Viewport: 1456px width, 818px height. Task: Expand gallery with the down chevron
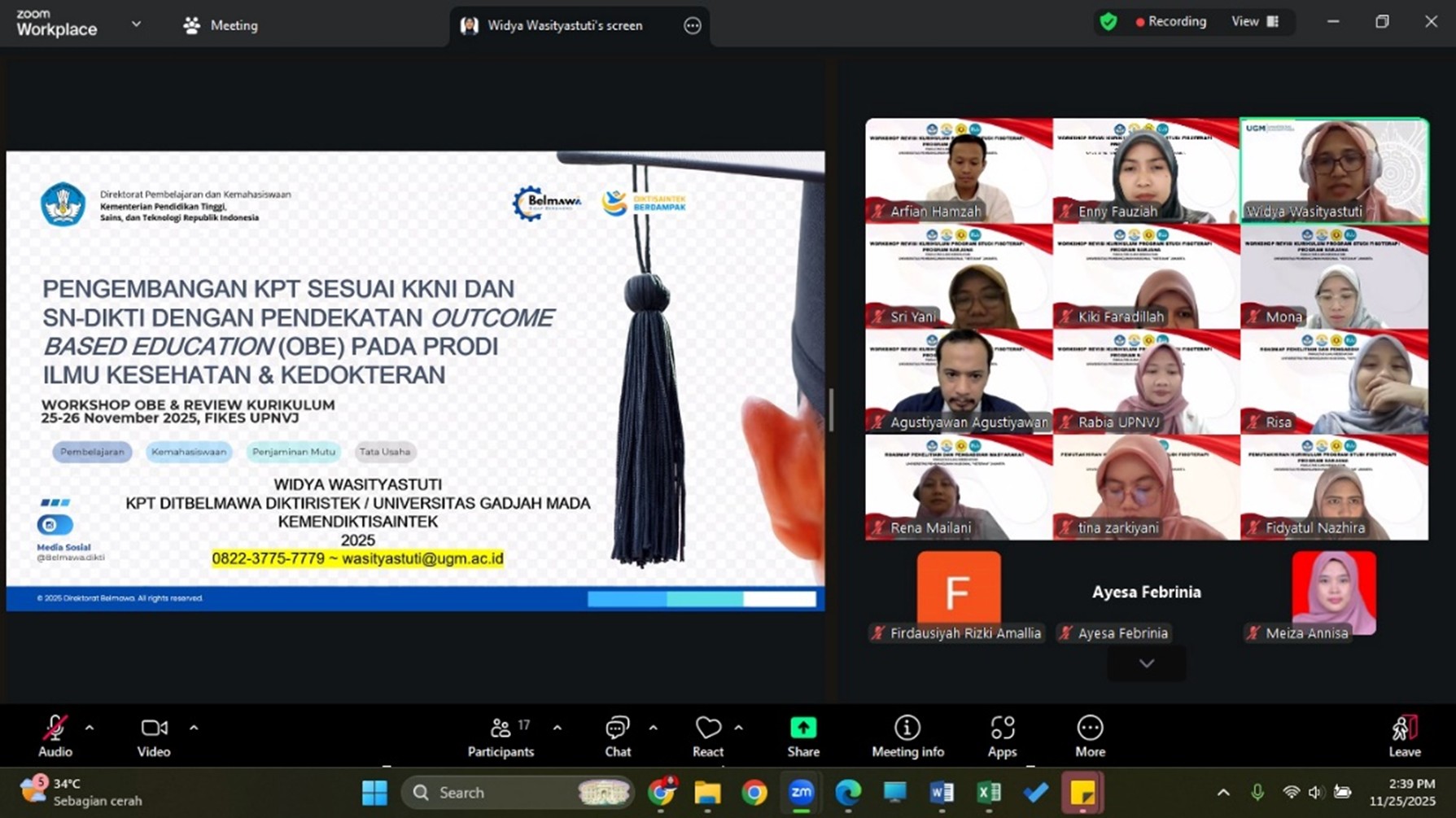(1146, 663)
